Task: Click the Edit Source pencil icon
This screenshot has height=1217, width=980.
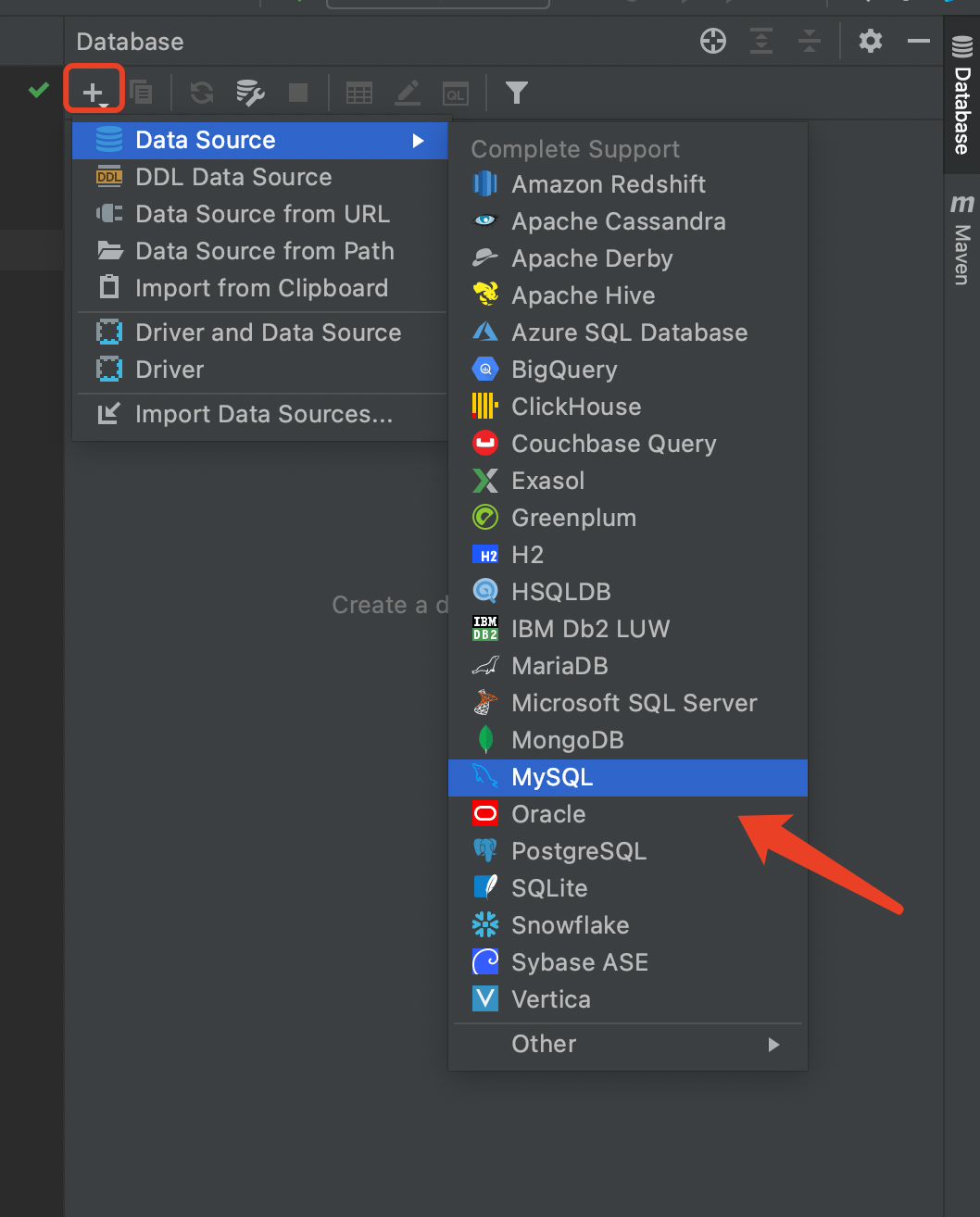Action: click(x=408, y=92)
